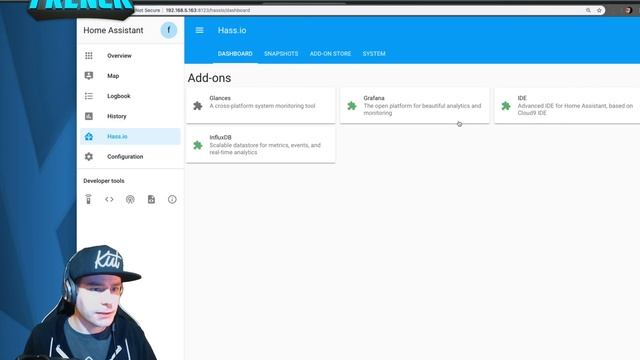Open the Glances add-on card
Viewport: 640px width, 360px height.
(260, 106)
